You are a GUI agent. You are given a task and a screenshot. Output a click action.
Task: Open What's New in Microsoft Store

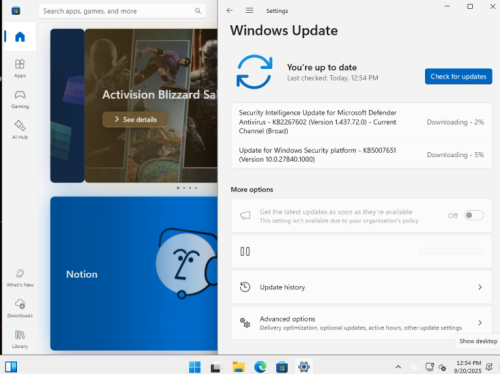(20, 278)
